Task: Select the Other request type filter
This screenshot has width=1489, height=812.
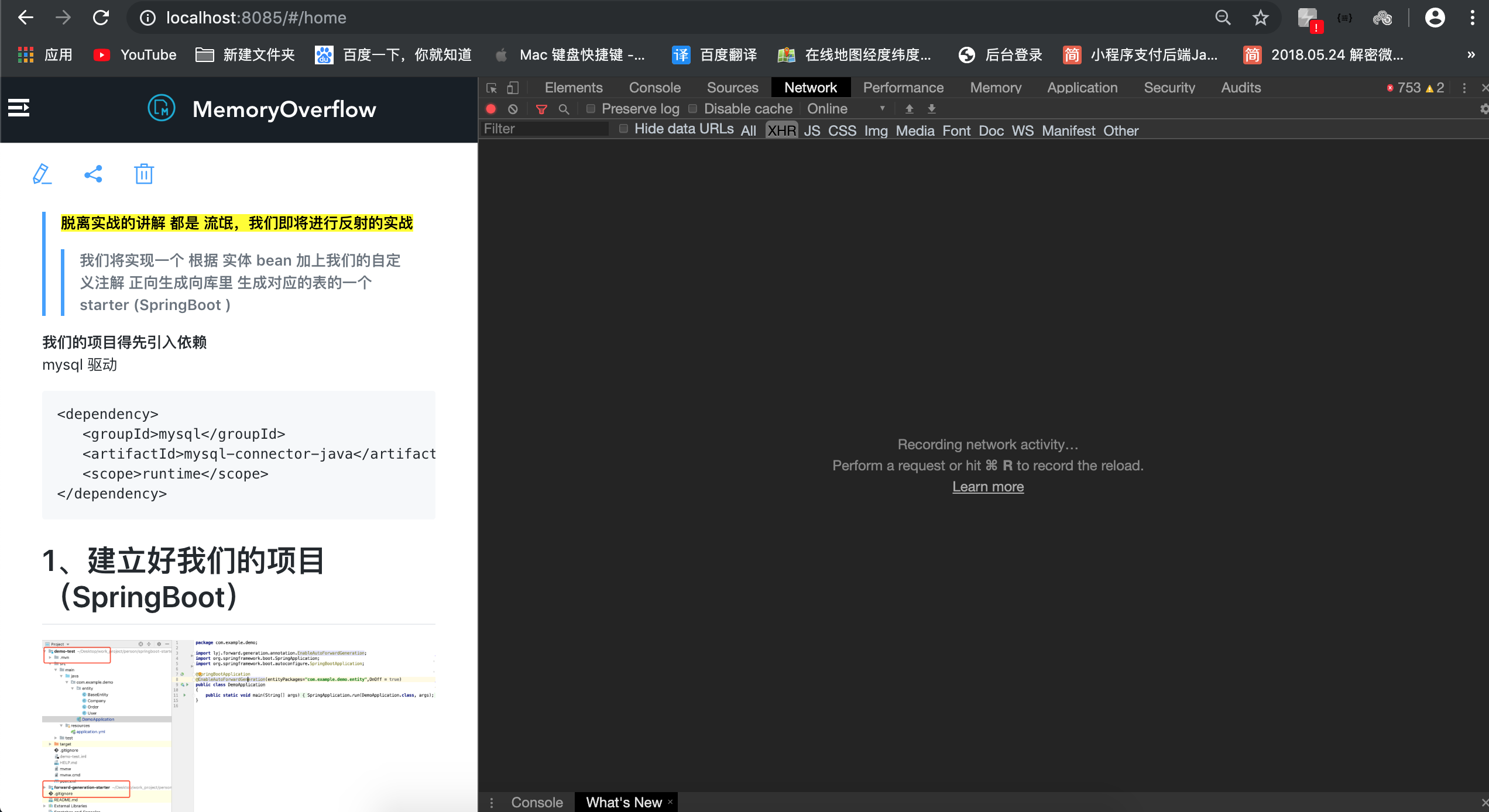Action: (x=1121, y=130)
